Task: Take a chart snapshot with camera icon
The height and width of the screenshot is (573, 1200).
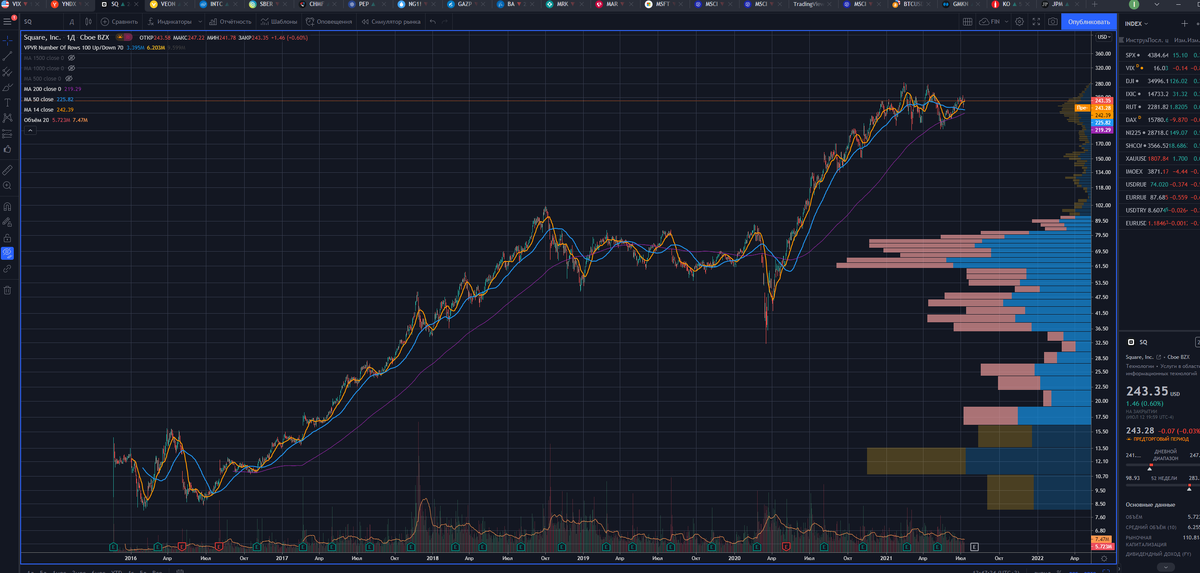Action: tap(1052, 21)
